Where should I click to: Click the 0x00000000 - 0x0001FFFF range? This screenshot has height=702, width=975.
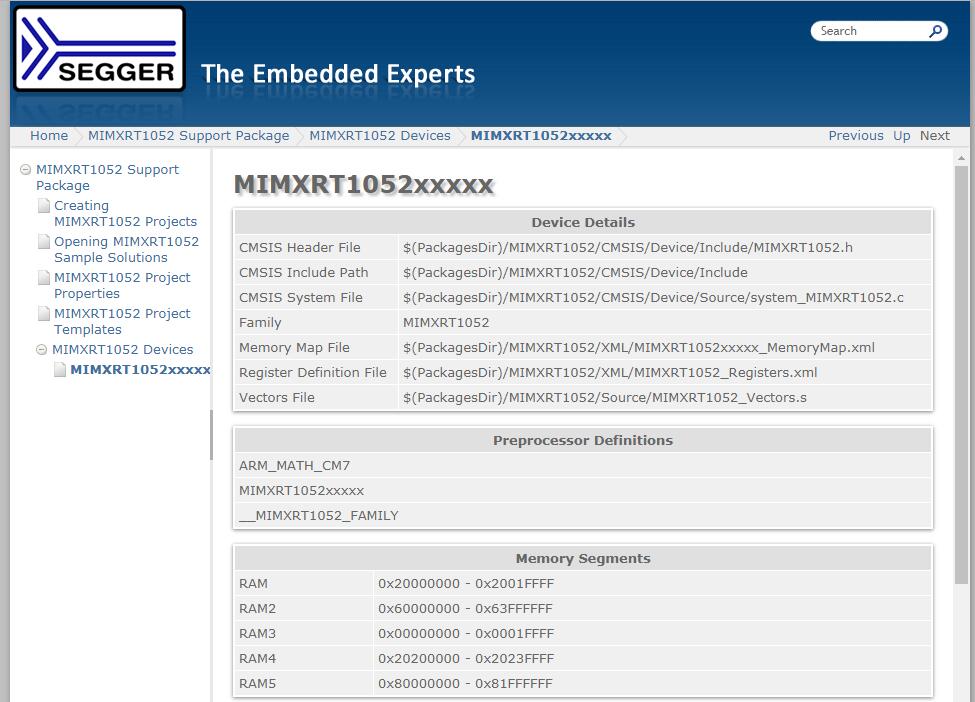click(x=466, y=634)
